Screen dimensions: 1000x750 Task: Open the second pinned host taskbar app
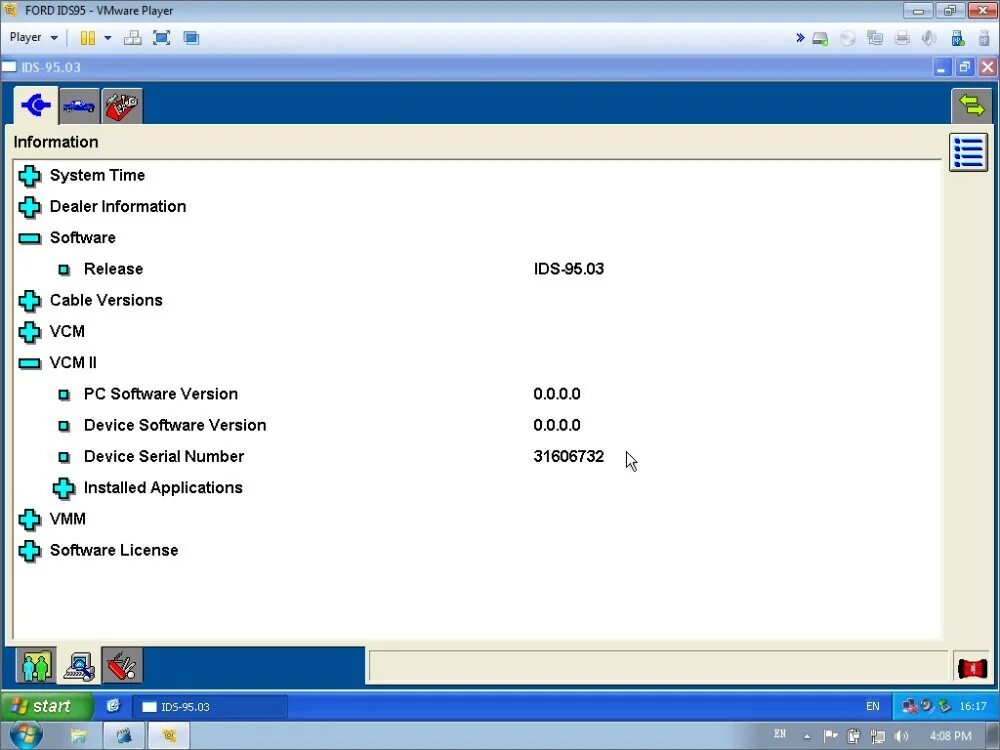(x=124, y=737)
